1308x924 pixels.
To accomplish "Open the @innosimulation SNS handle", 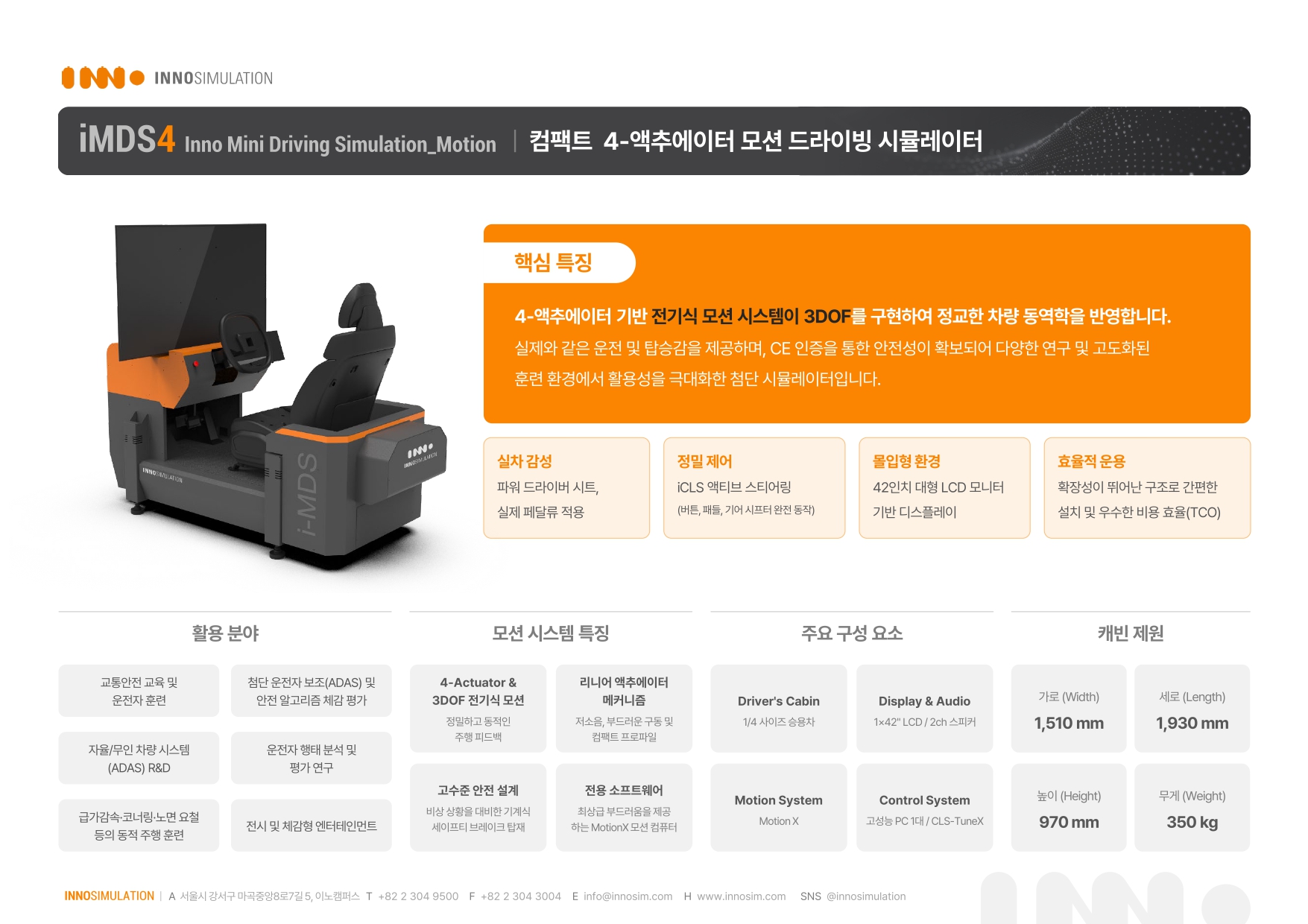I will pos(866,896).
